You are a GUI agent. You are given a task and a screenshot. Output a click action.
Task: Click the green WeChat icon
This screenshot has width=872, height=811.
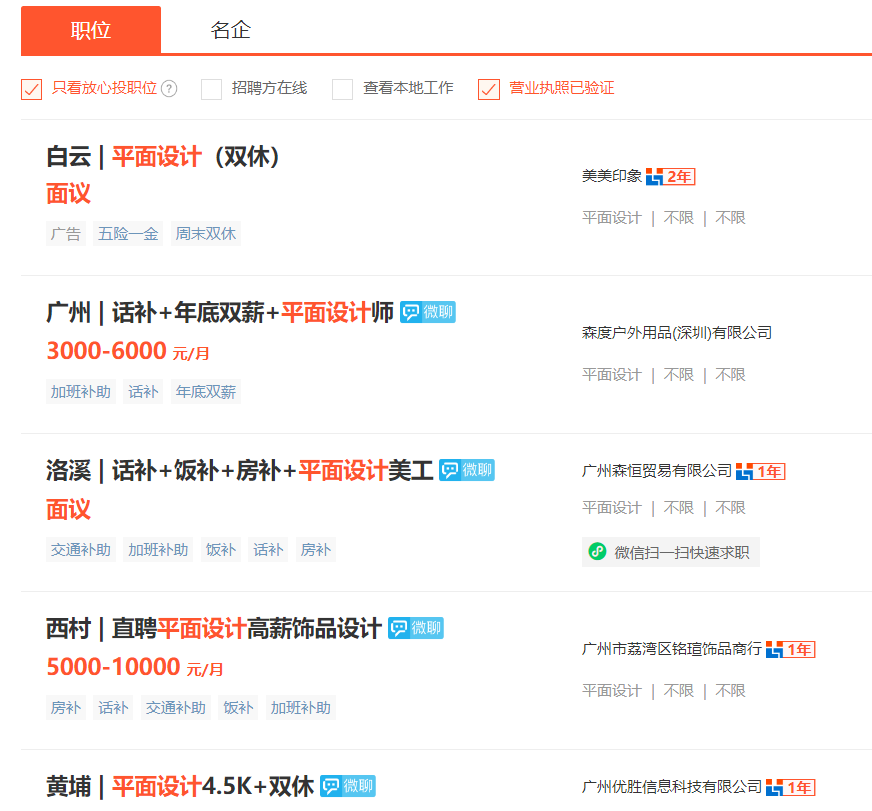(597, 551)
